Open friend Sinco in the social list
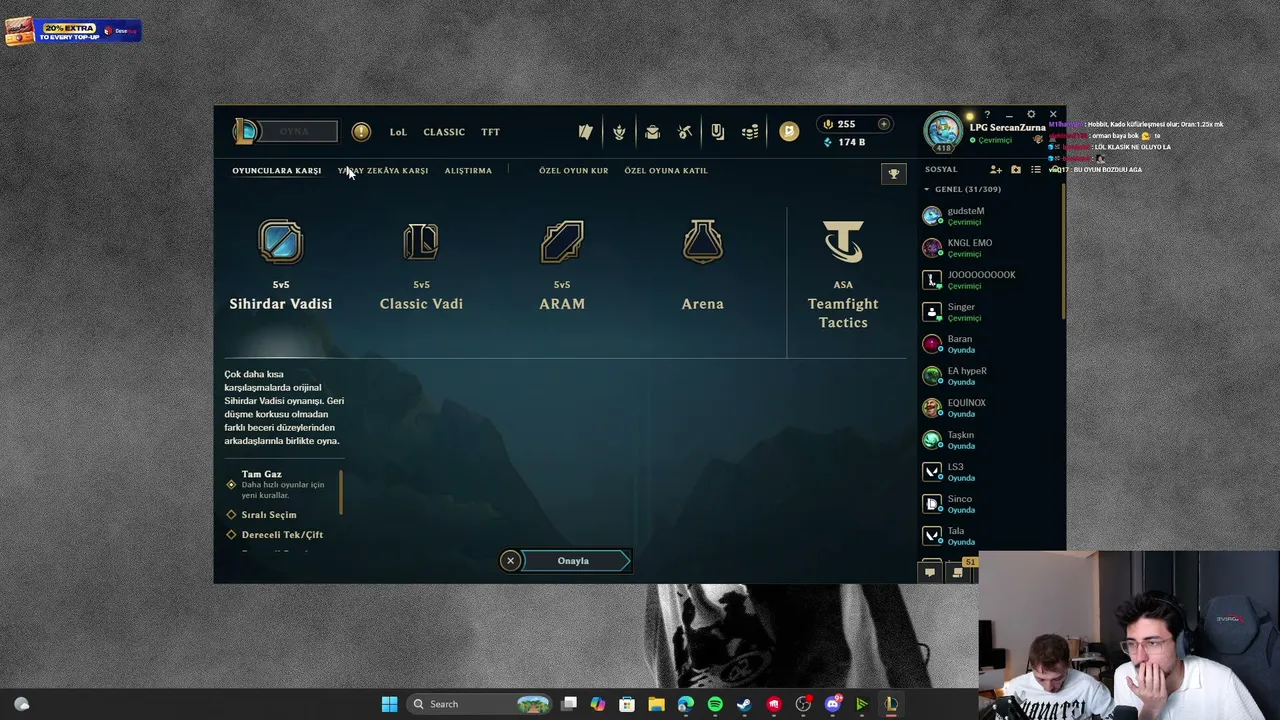Viewport: 1280px width, 720px height. click(x=990, y=503)
